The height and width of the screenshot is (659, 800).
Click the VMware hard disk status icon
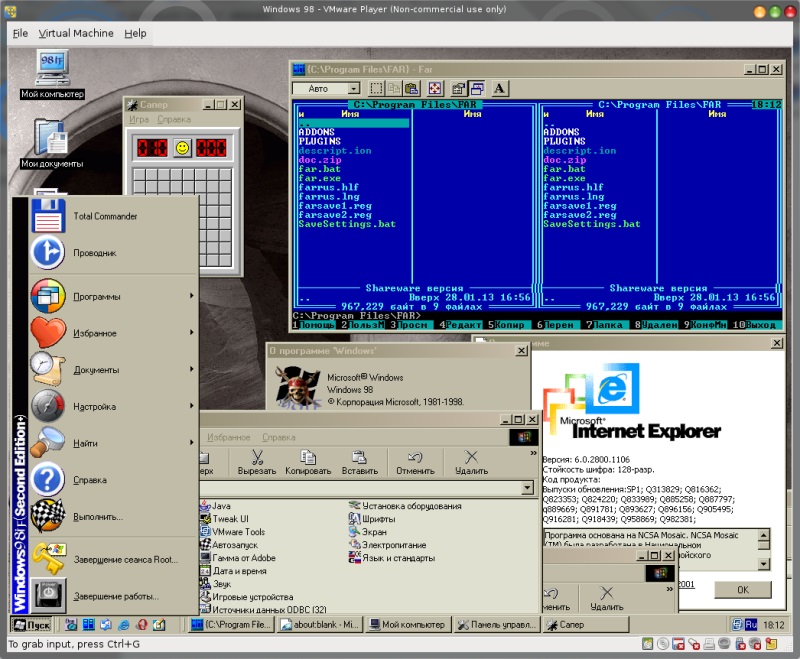point(647,644)
